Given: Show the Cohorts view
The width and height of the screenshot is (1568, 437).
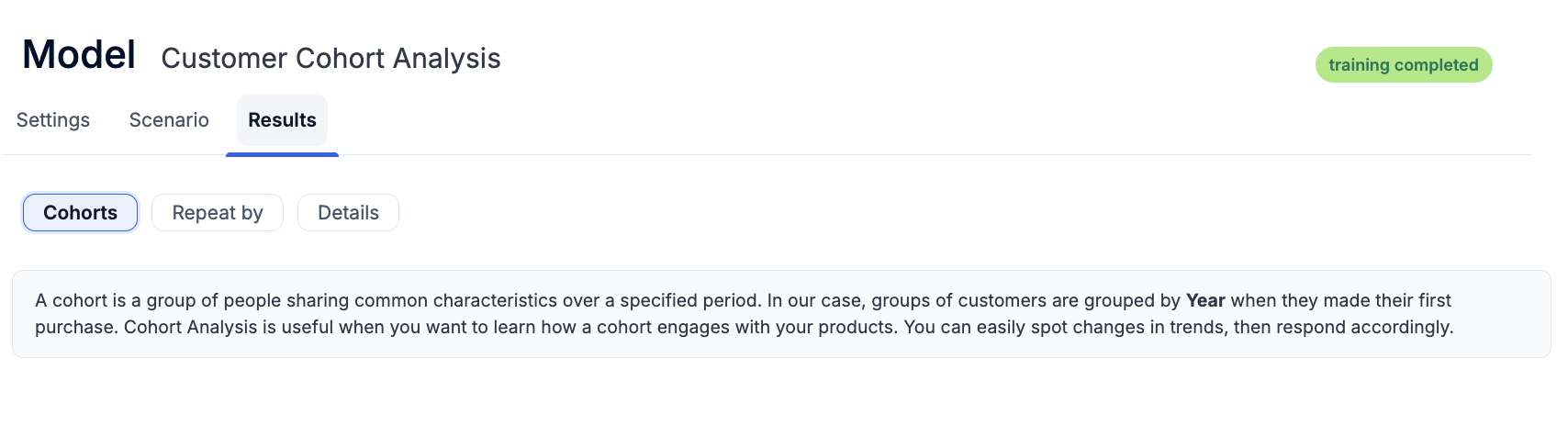Looking at the screenshot, I should (x=81, y=213).
